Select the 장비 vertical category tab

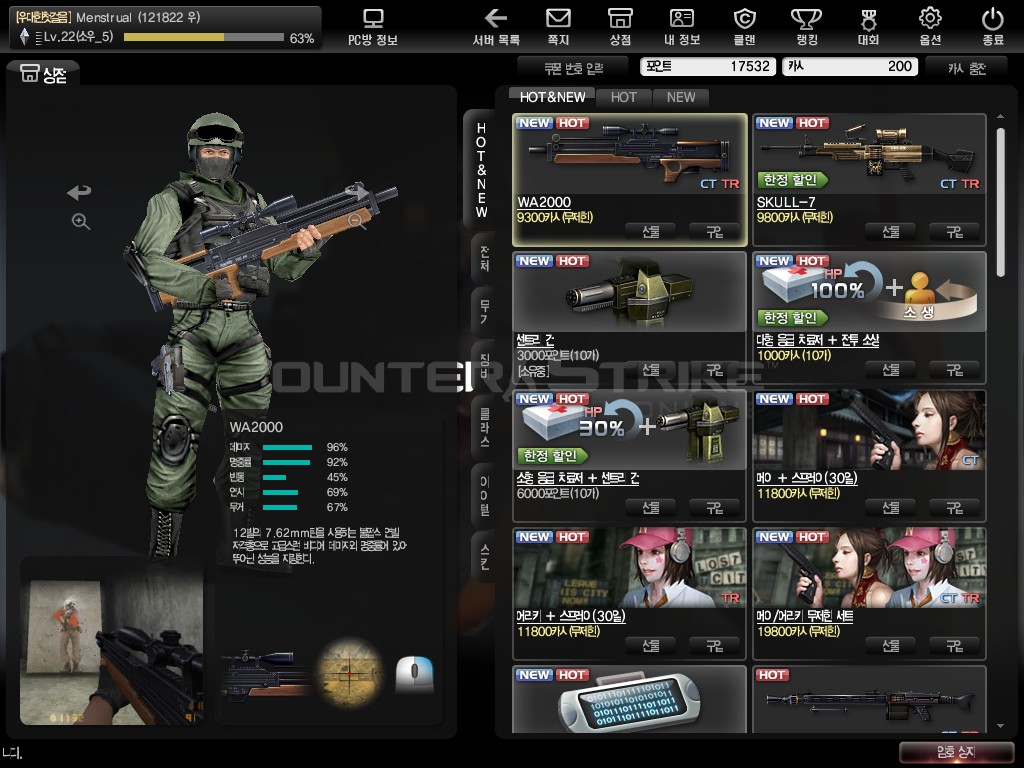[x=484, y=365]
